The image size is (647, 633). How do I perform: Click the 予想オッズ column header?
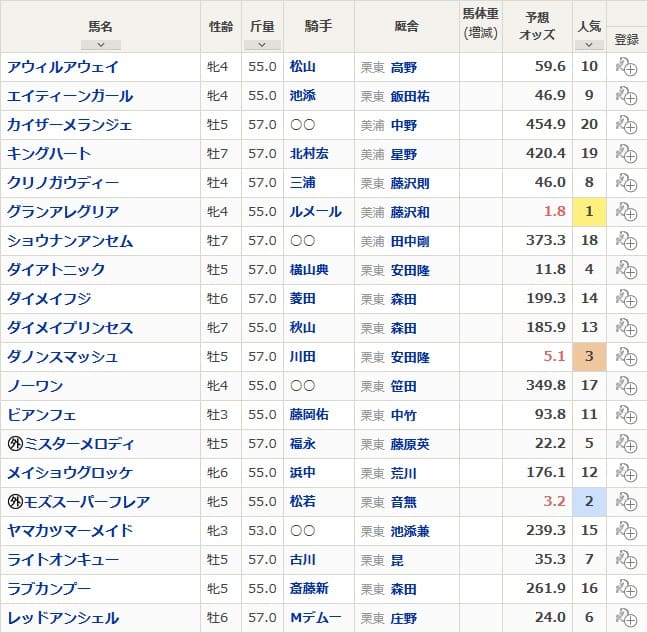(x=537, y=26)
